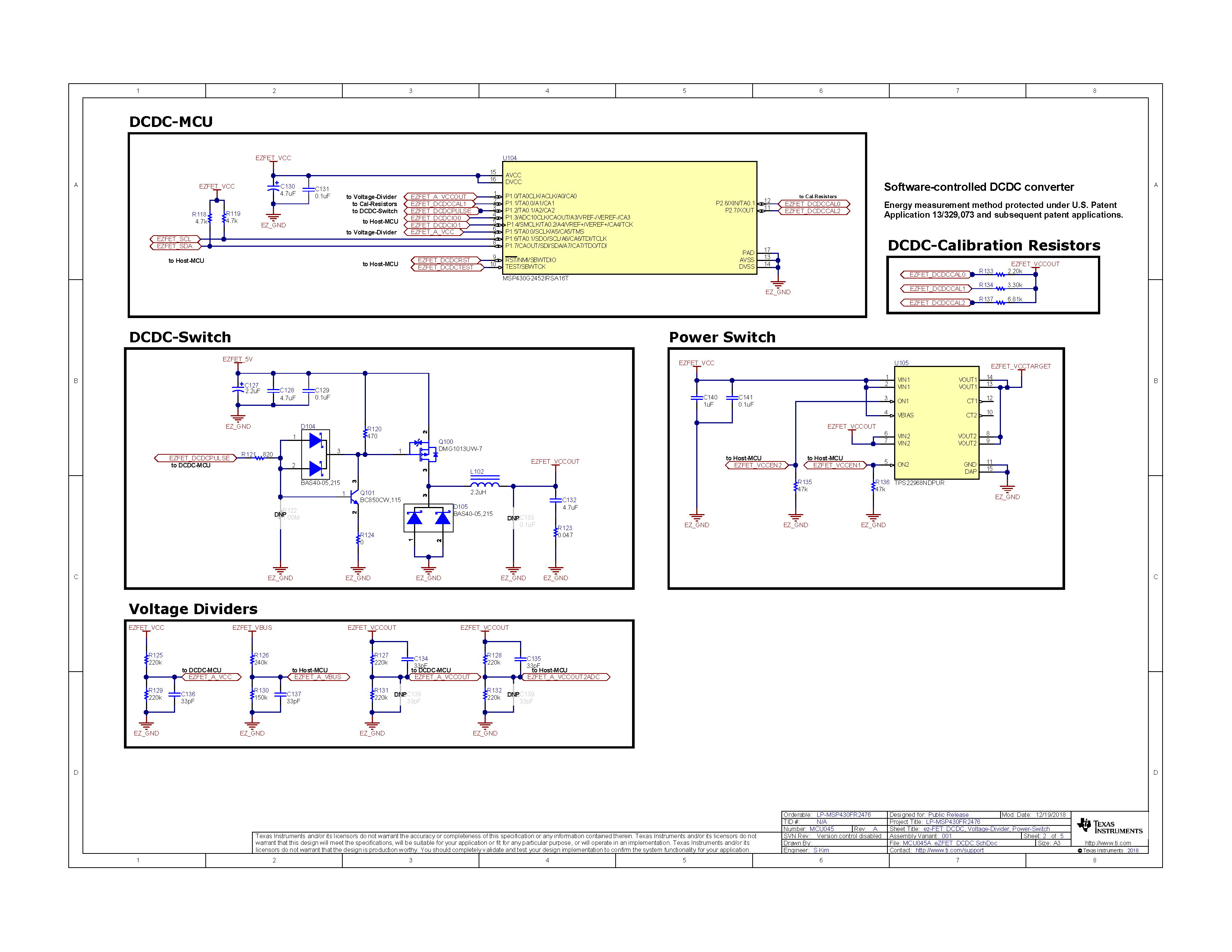This screenshot has width=1232, height=952.
Task: Select the U104 MSP430G2452 MCU symbol
Action: click(629, 217)
